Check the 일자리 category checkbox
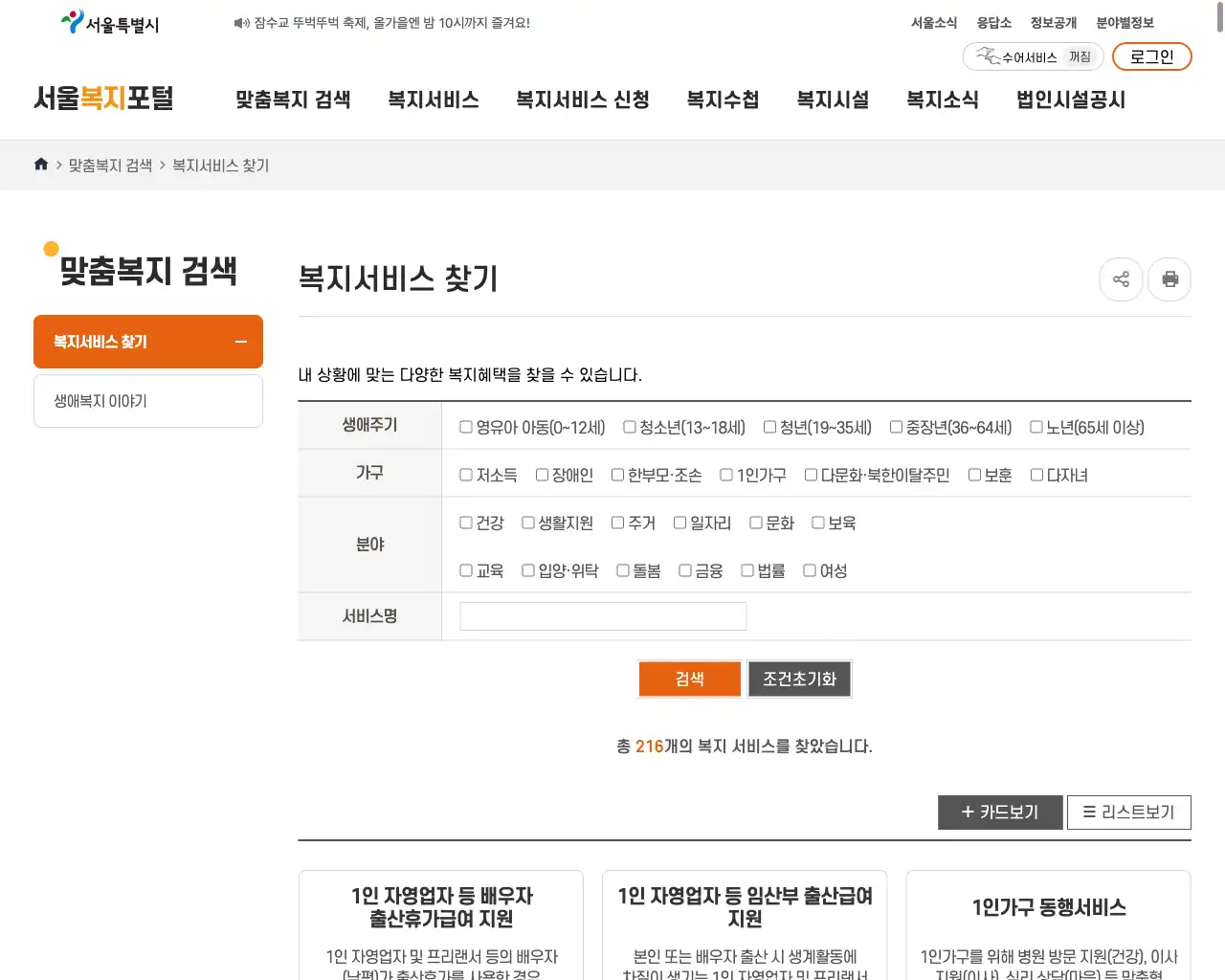This screenshot has width=1225, height=980. coord(679,523)
